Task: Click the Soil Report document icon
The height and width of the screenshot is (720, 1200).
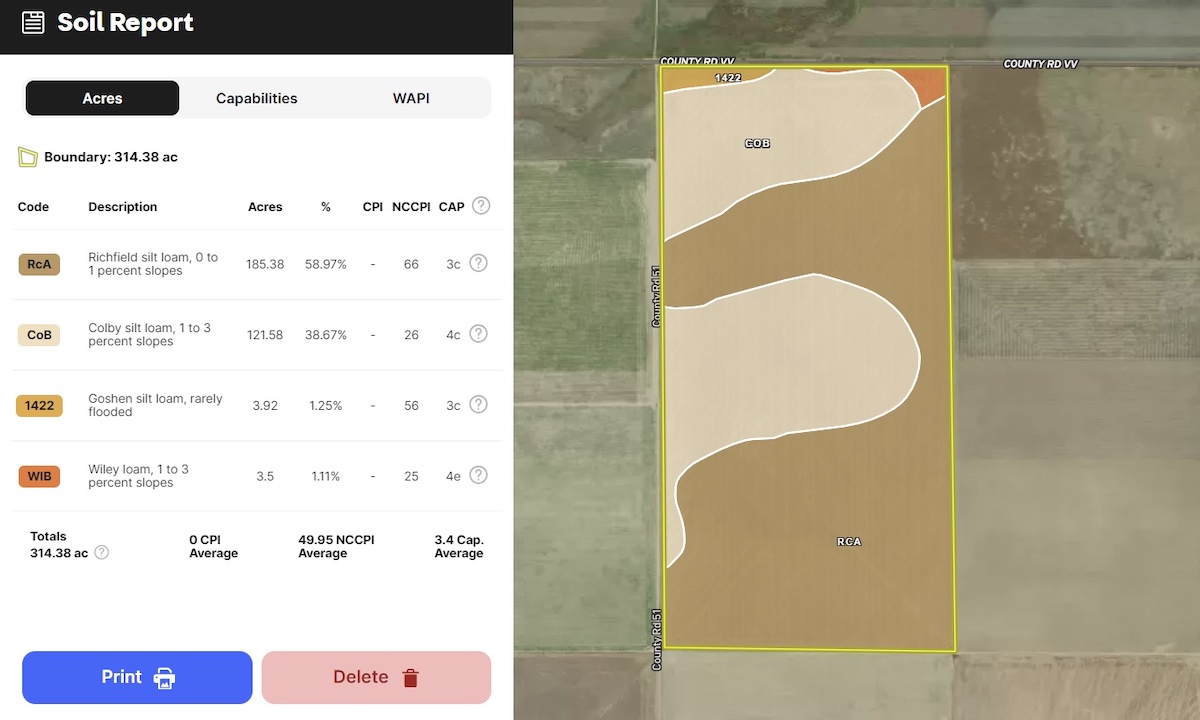Action: tap(33, 23)
